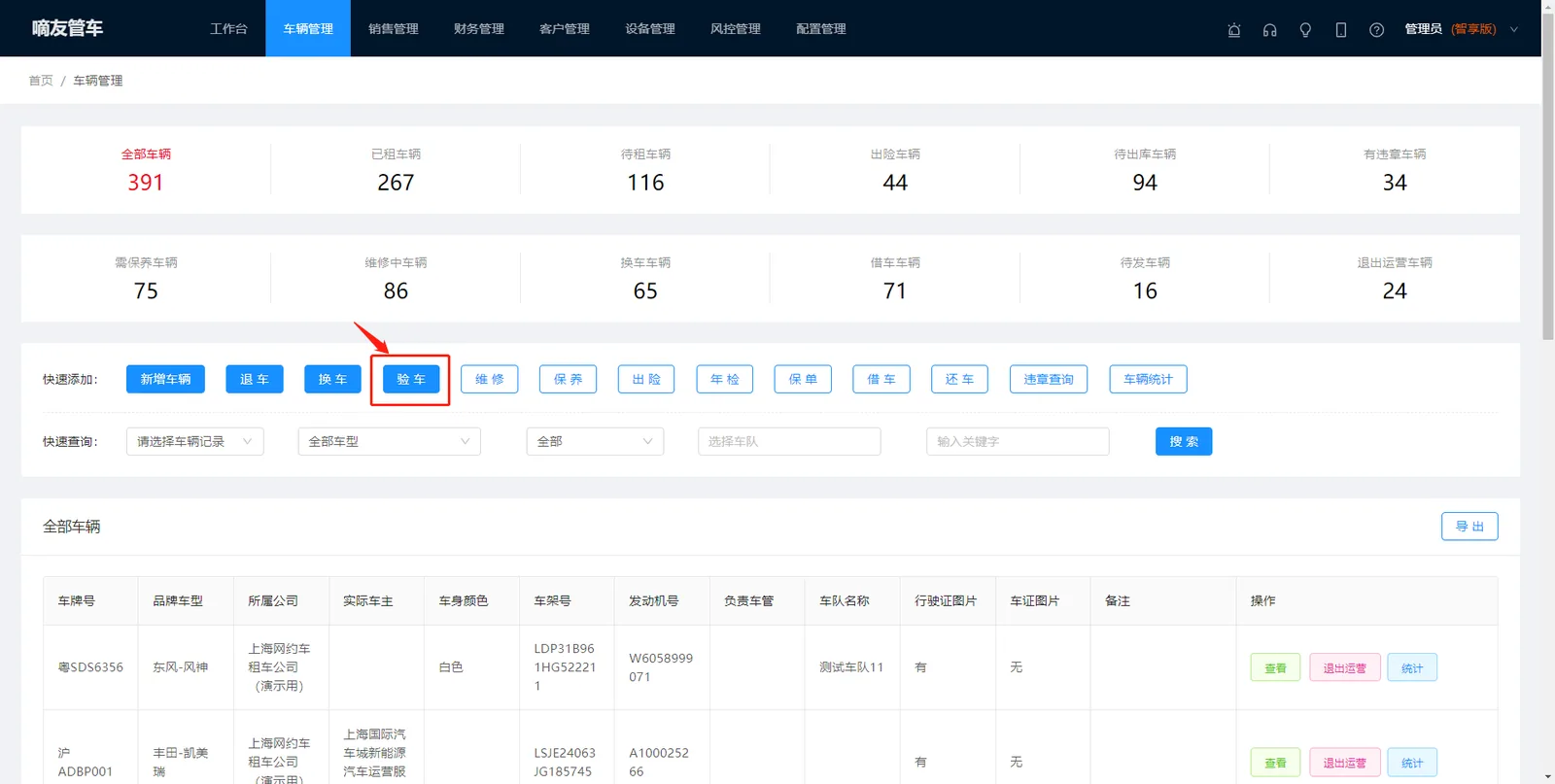Click the 验车 quick-add button
The height and width of the screenshot is (784, 1555).
pyautogui.click(x=411, y=379)
